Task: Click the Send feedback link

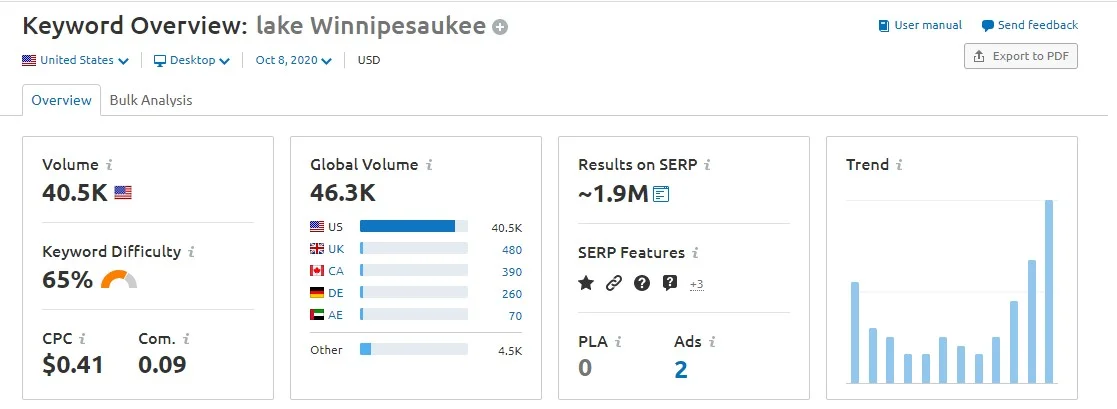Action: [x=1029, y=25]
